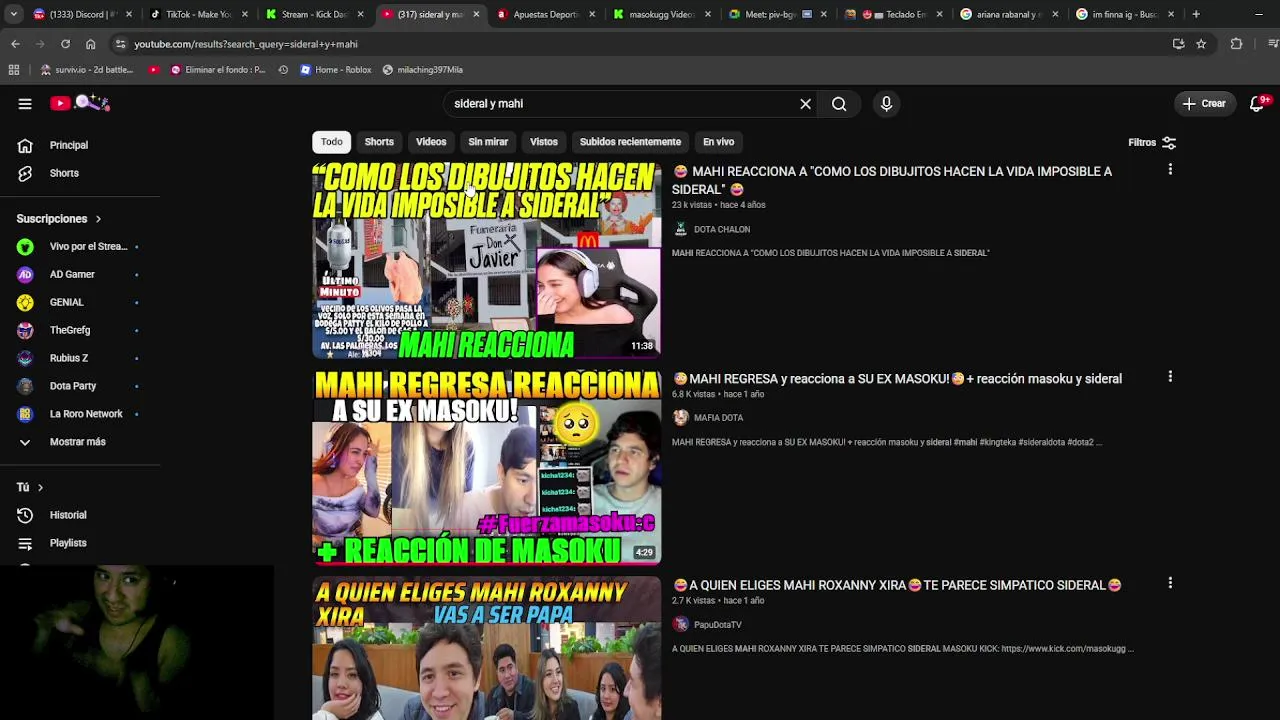Screen dimensions: 1280x720
Task: Open three-dot menu for dibujitos video
Action: coord(1170,170)
